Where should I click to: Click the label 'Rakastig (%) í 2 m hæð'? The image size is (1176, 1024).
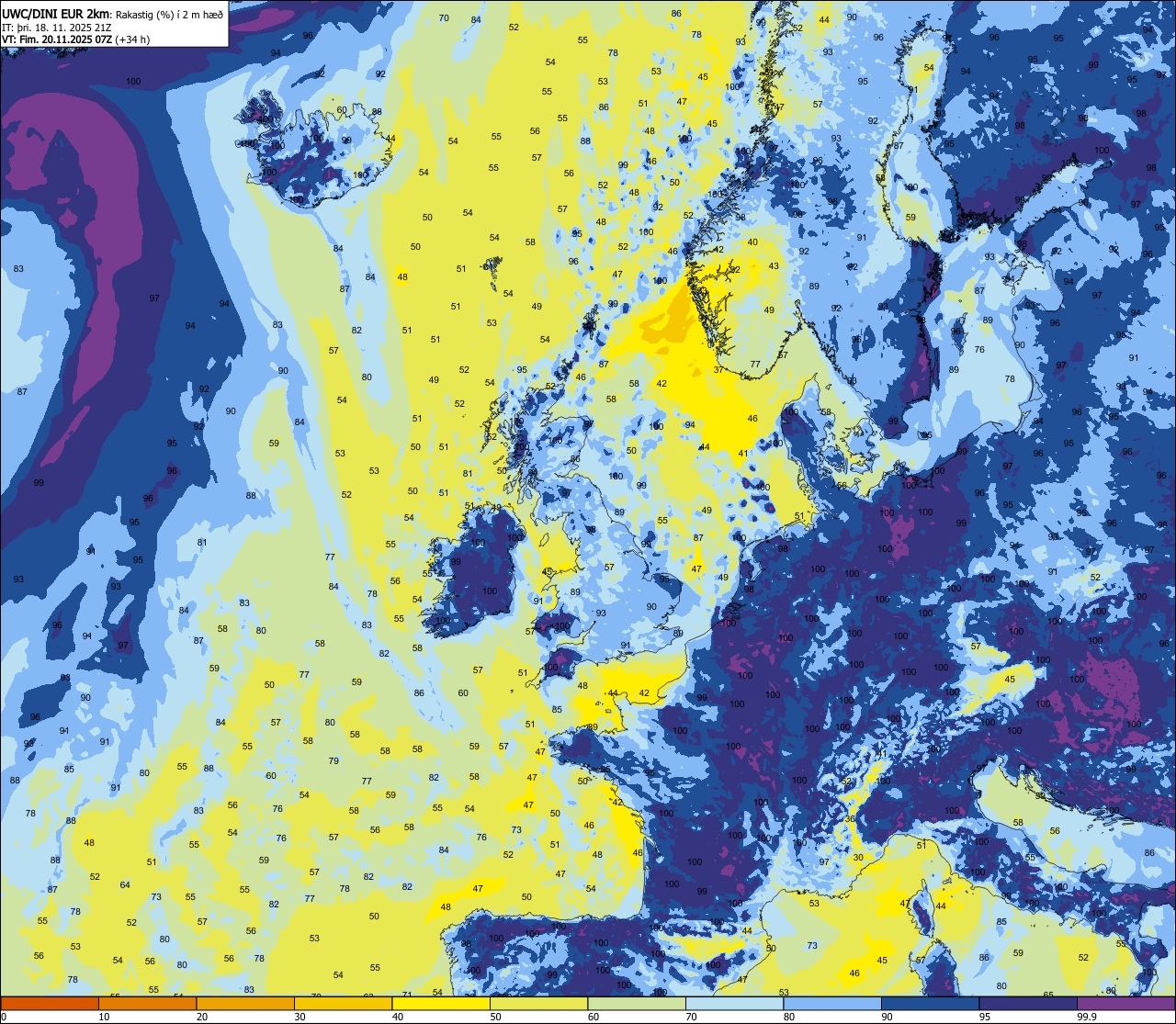coord(170,14)
